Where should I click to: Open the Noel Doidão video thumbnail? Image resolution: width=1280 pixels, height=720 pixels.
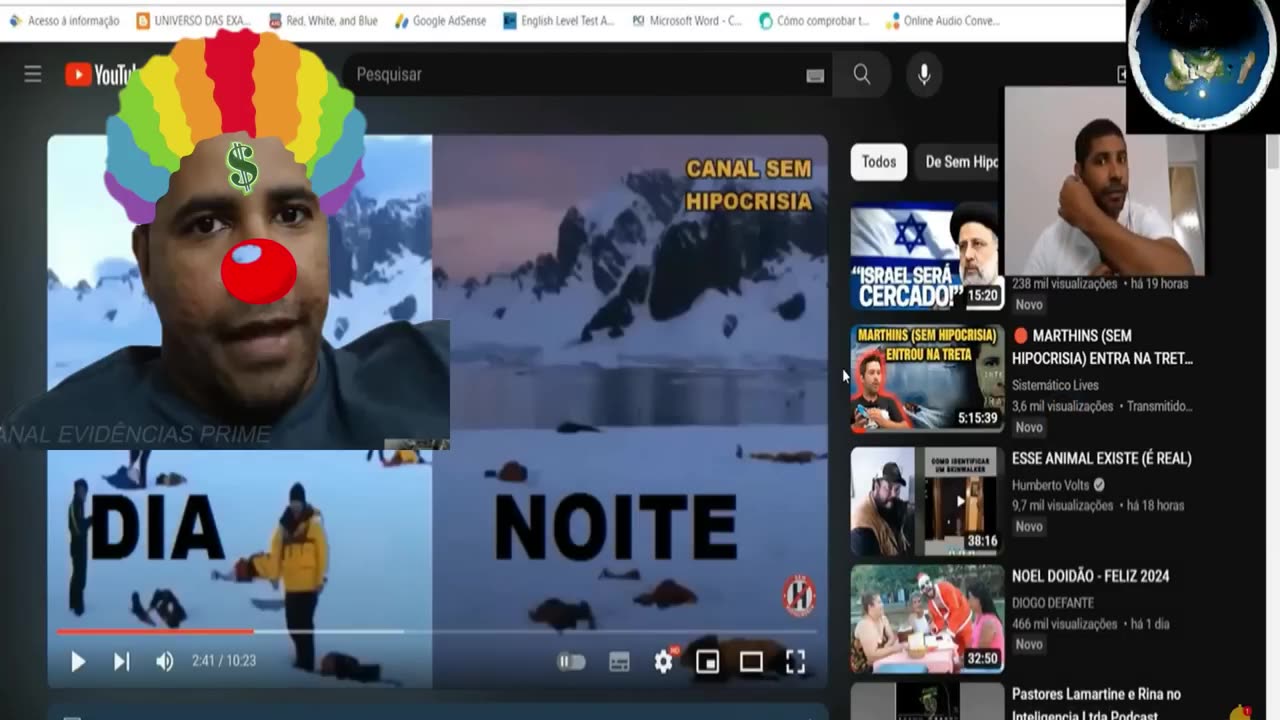coord(927,619)
